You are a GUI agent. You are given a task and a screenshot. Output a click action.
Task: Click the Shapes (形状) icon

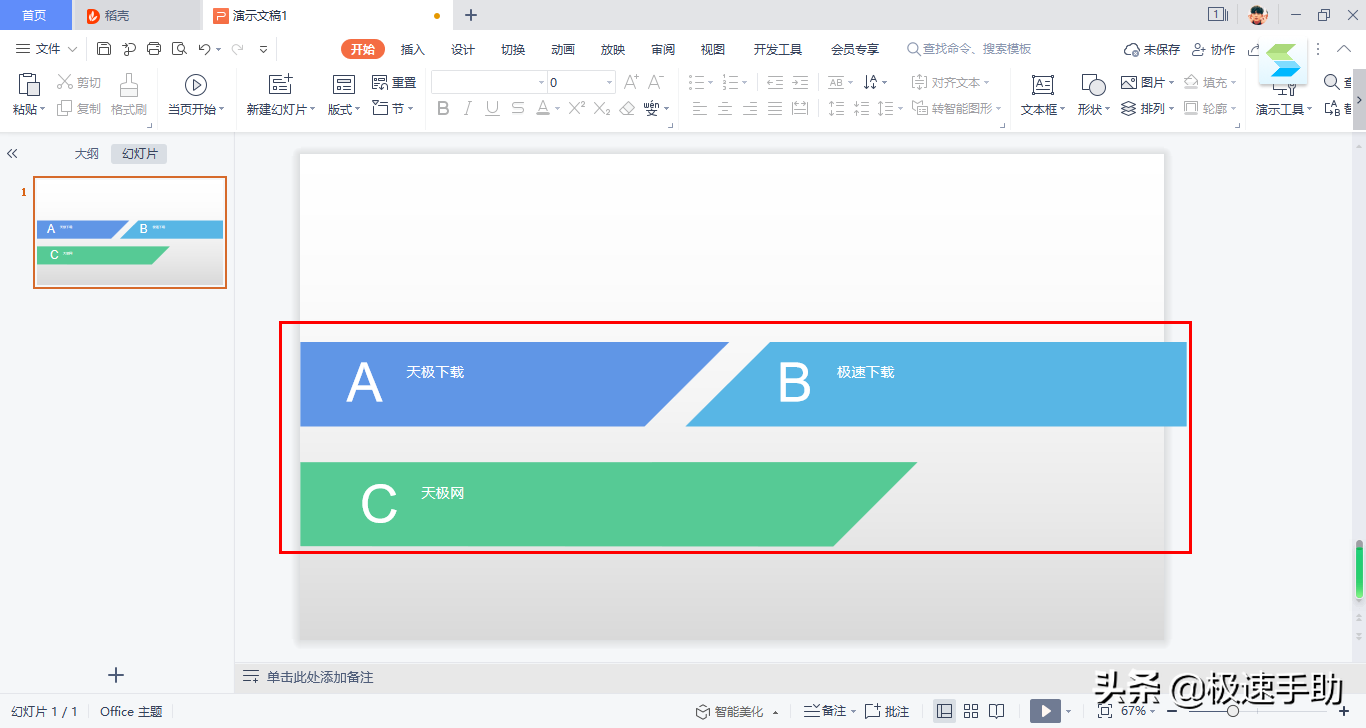click(x=1093, y=84)
